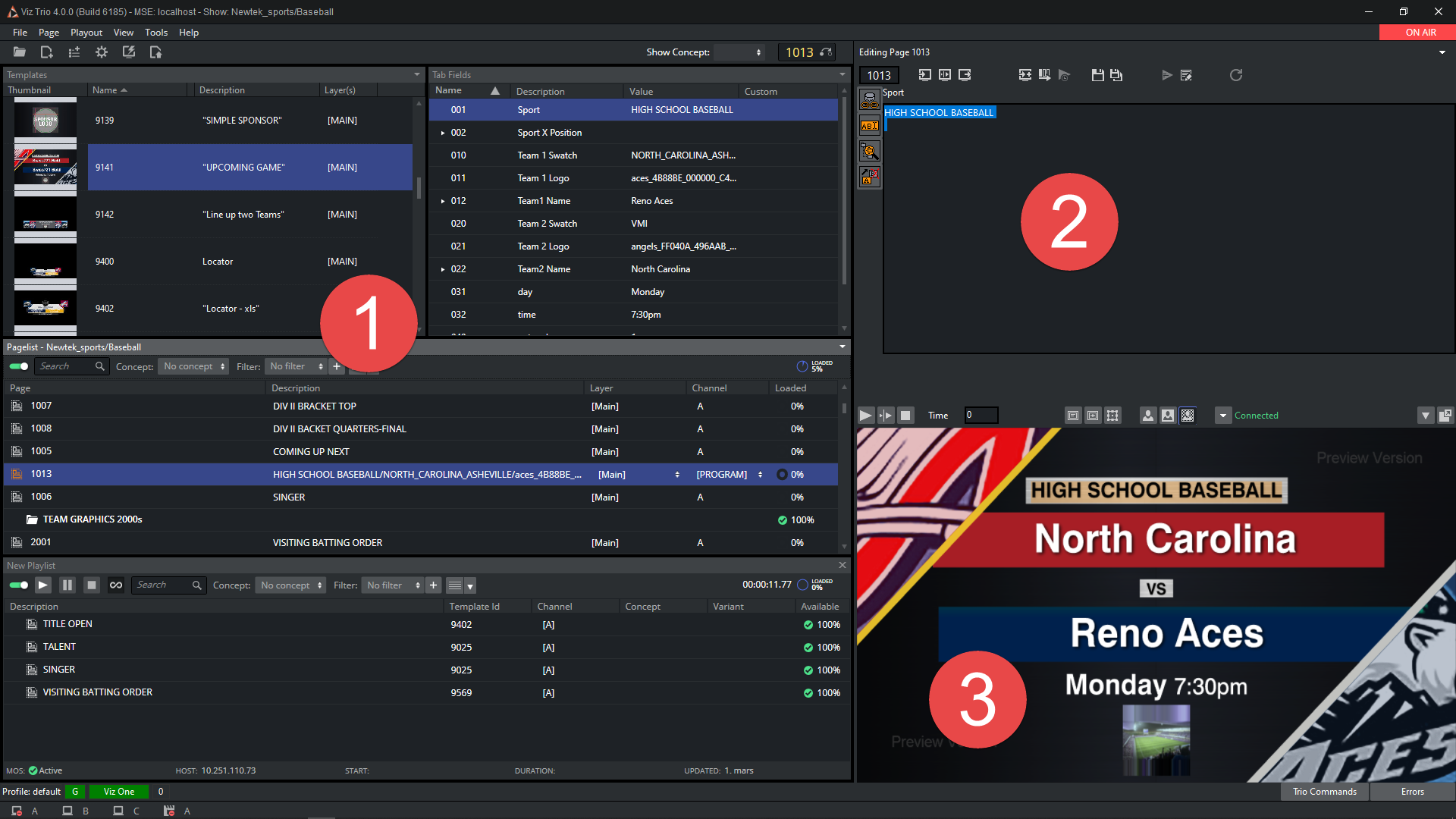Click the Pagelist search field
The image size is (1456, 819).
(72, 366)
